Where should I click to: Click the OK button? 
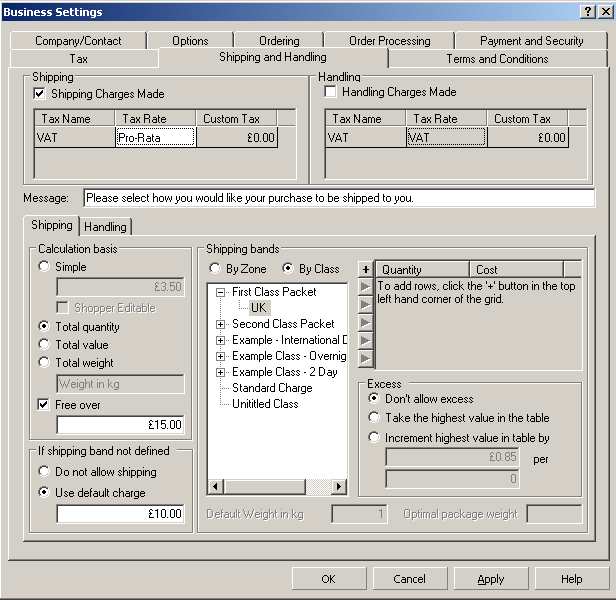tap(328, 579)
